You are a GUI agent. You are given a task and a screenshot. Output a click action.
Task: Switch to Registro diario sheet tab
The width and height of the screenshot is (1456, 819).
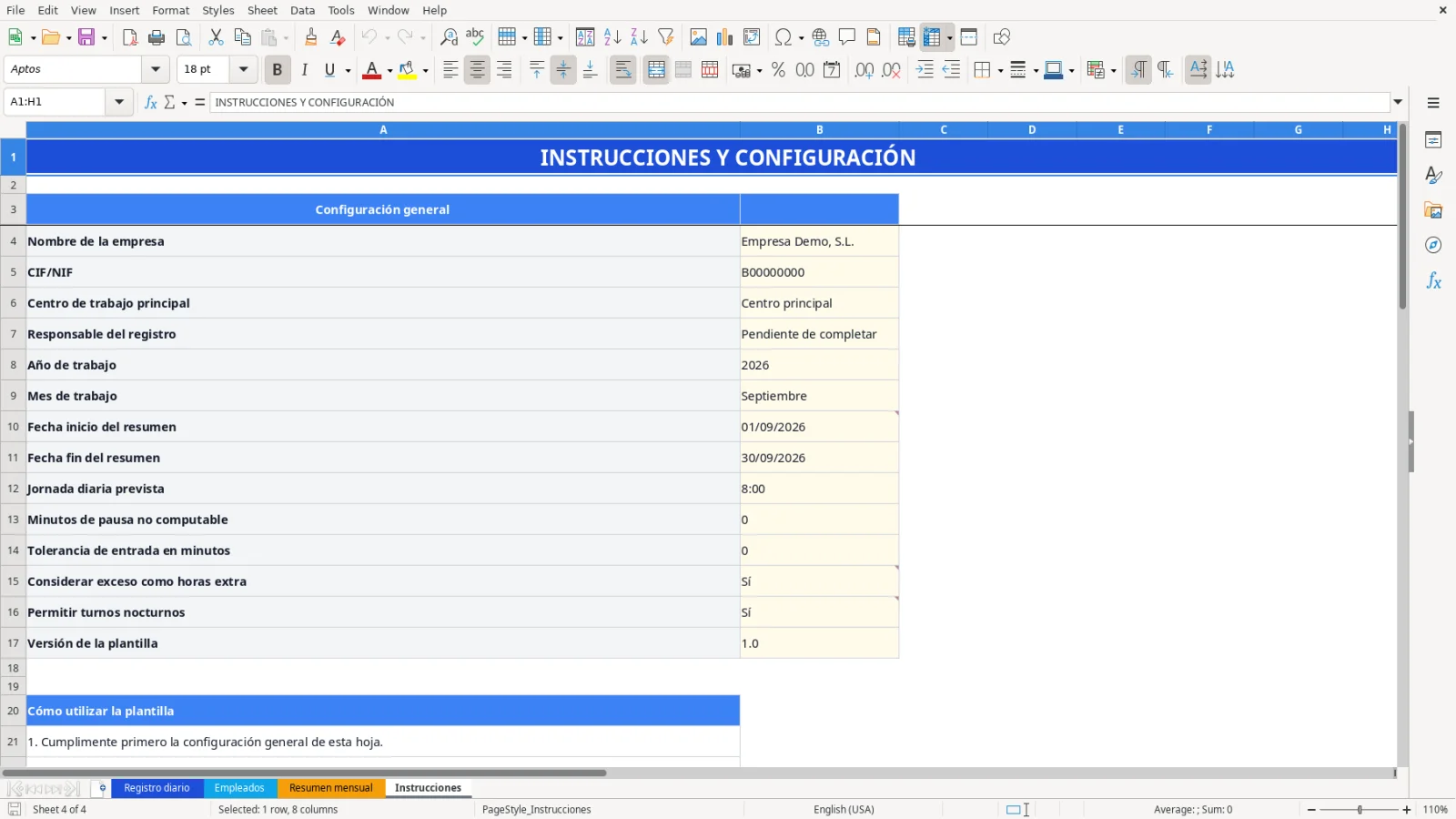157,788
